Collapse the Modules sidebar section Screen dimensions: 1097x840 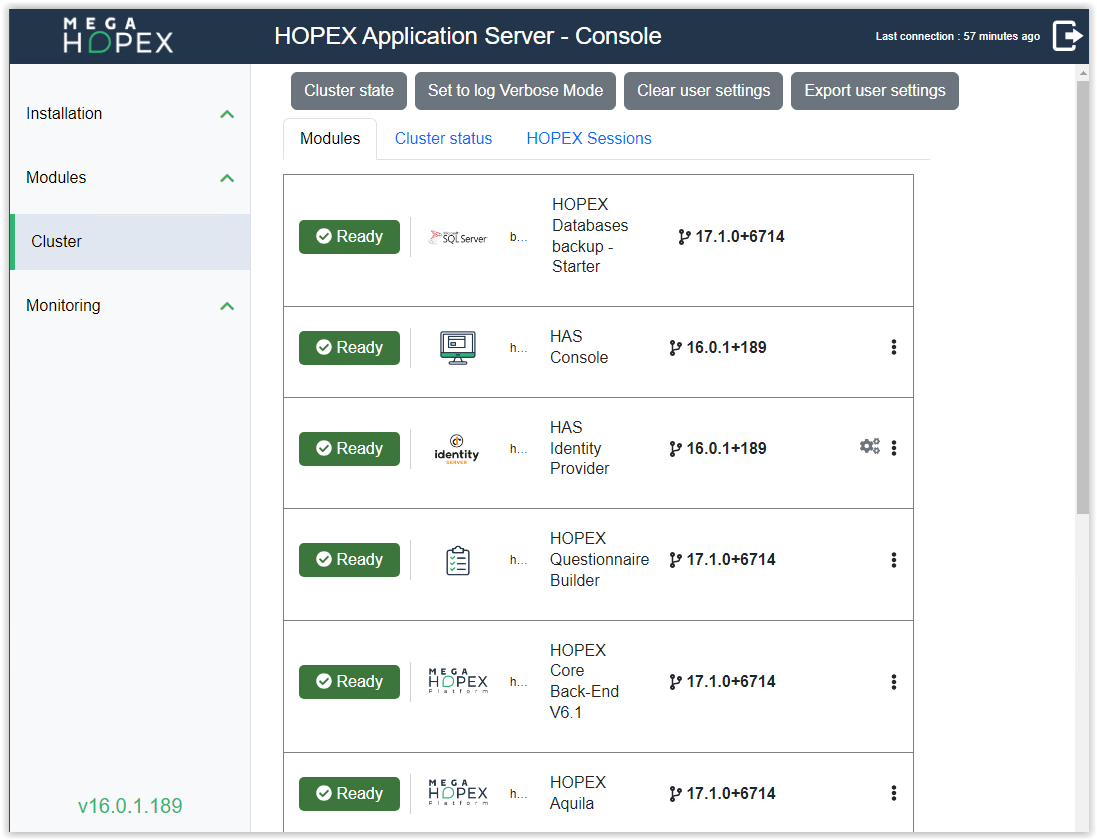(x=227, y=178)
